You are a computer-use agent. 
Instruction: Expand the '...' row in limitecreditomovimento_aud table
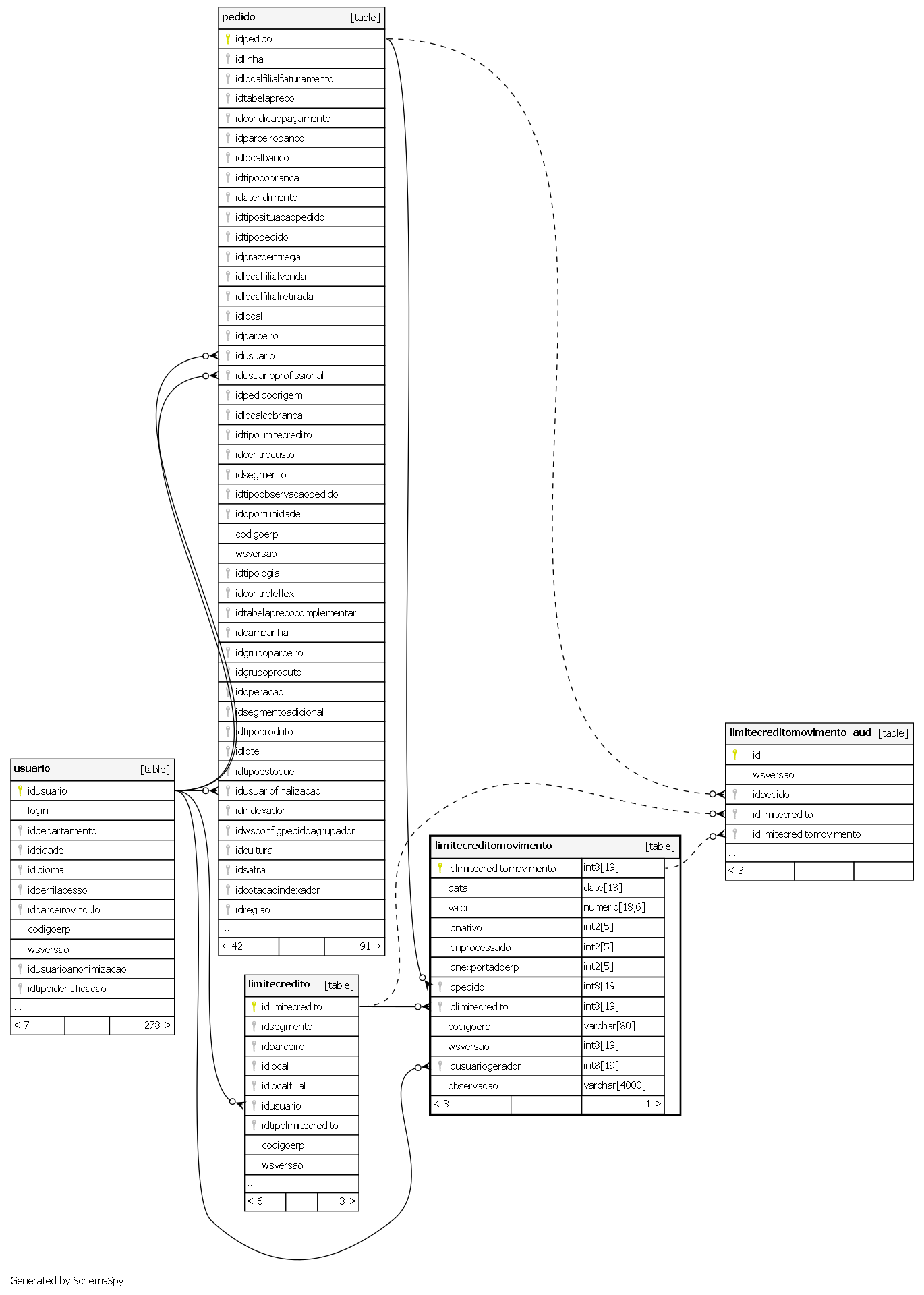click(819, 853)
